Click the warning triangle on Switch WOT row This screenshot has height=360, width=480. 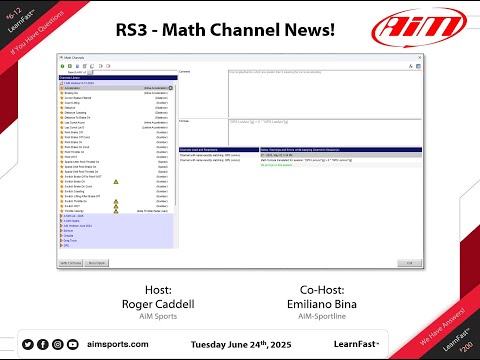pos(116,206)
